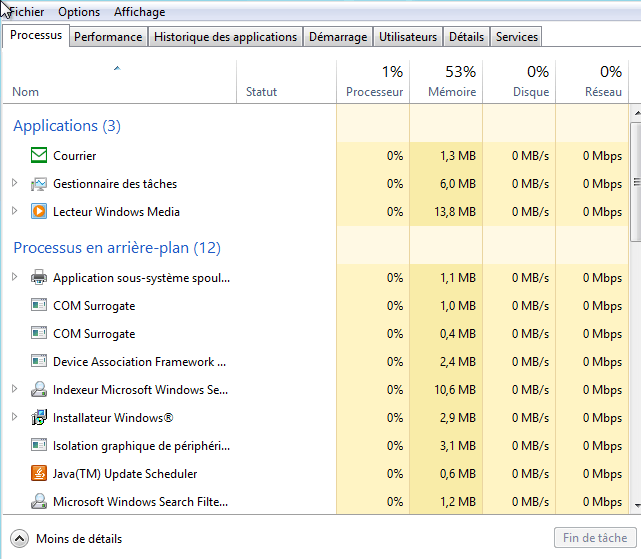The height and width of the screenshot is (559, 641).
Task: Sort by Mémoire column header
Action: 446,82
